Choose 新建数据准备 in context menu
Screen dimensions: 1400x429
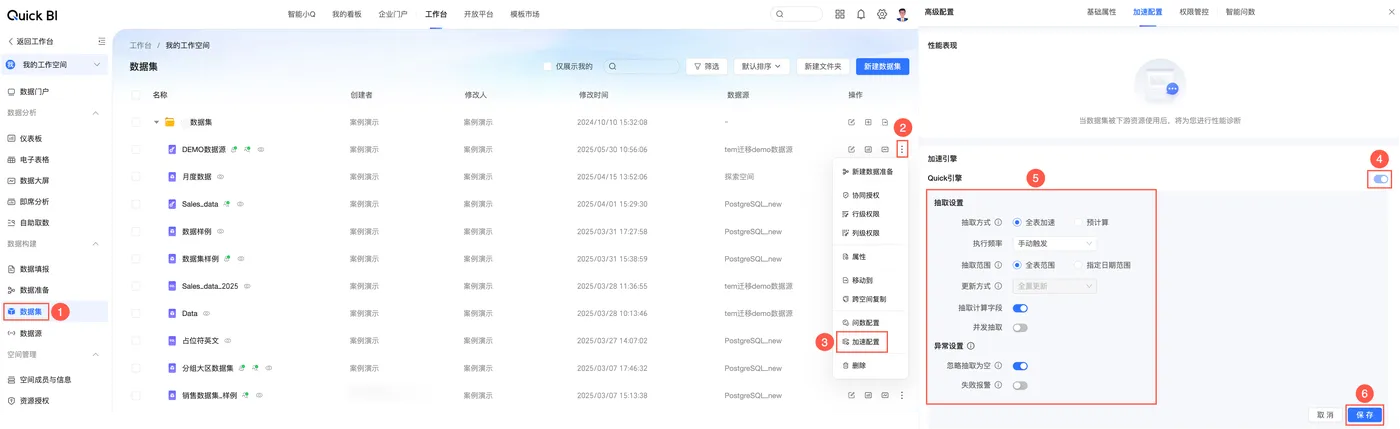(870, 172)
